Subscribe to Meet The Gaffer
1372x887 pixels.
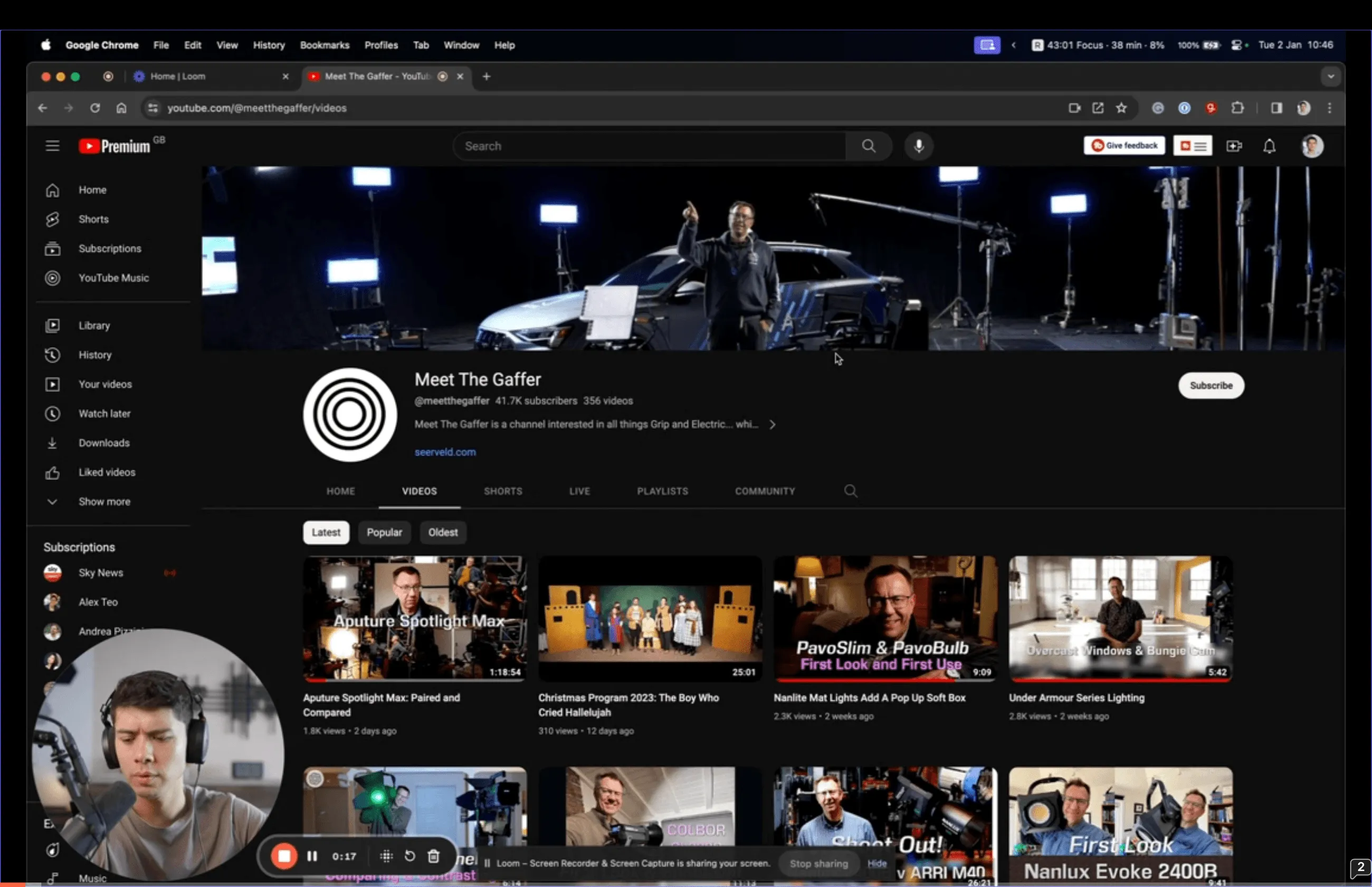[x=1211, y=386]
